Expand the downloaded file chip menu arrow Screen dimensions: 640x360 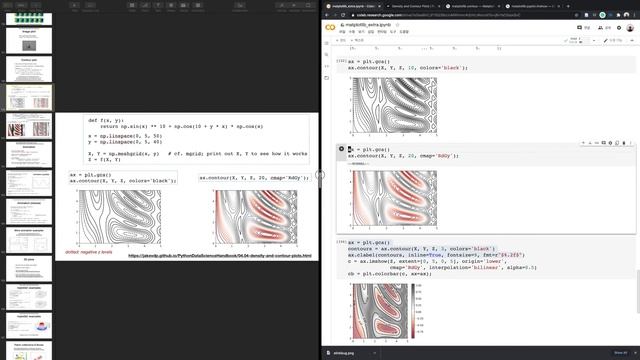tap(374, 353)
